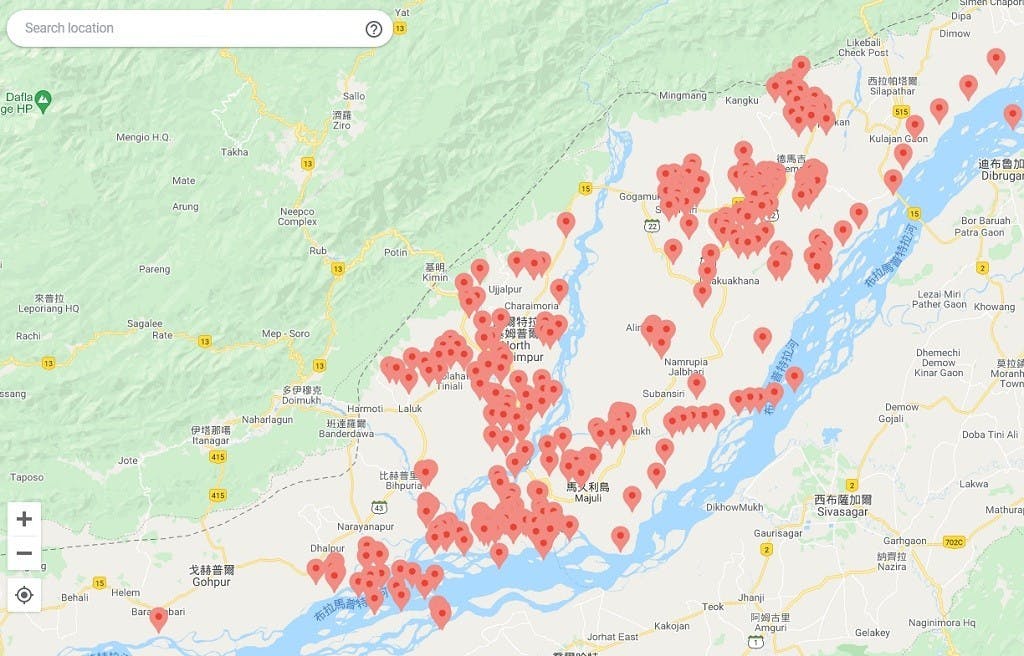Select the isolated pin east of Alimur

[x=762, y=338]
